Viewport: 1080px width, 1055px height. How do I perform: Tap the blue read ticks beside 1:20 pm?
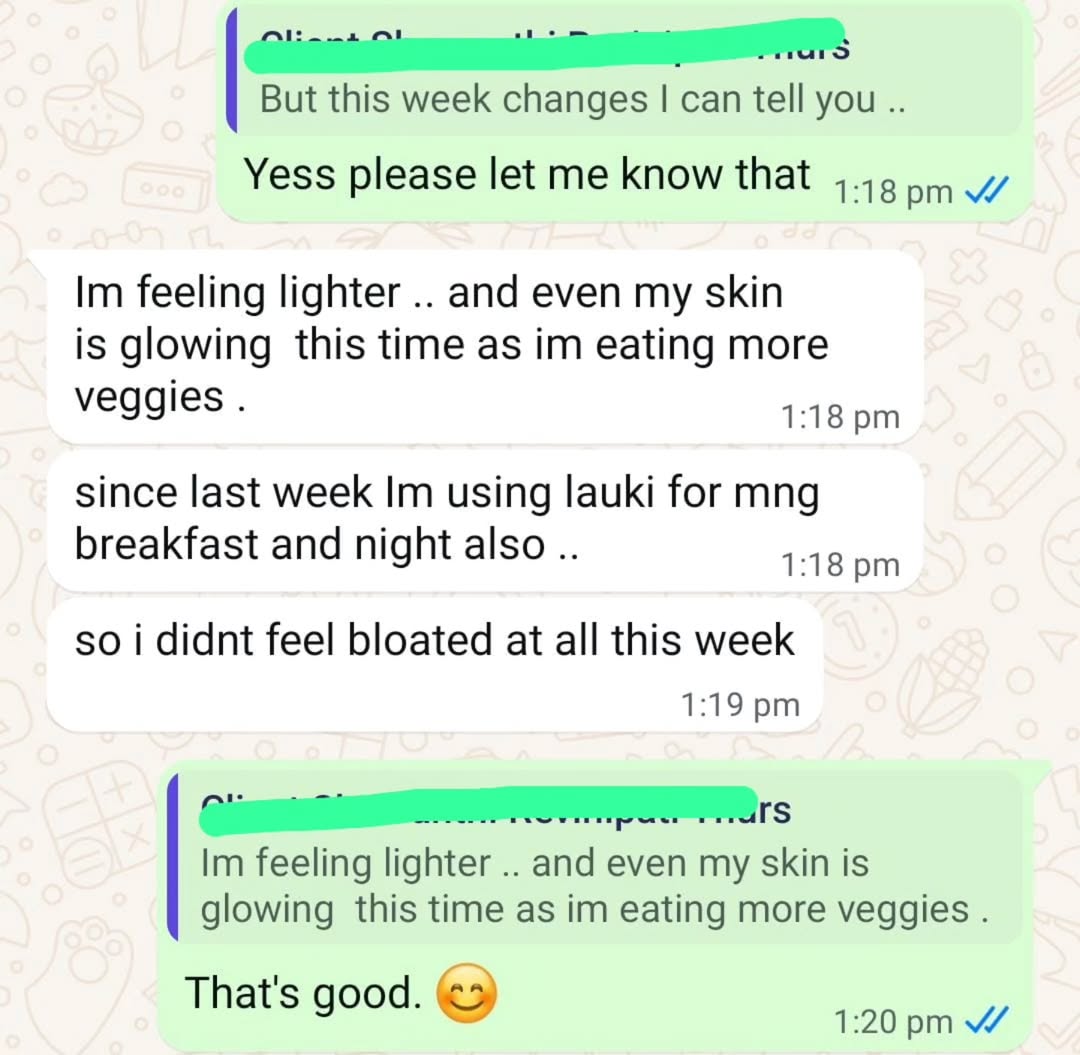click(987, 1020)
